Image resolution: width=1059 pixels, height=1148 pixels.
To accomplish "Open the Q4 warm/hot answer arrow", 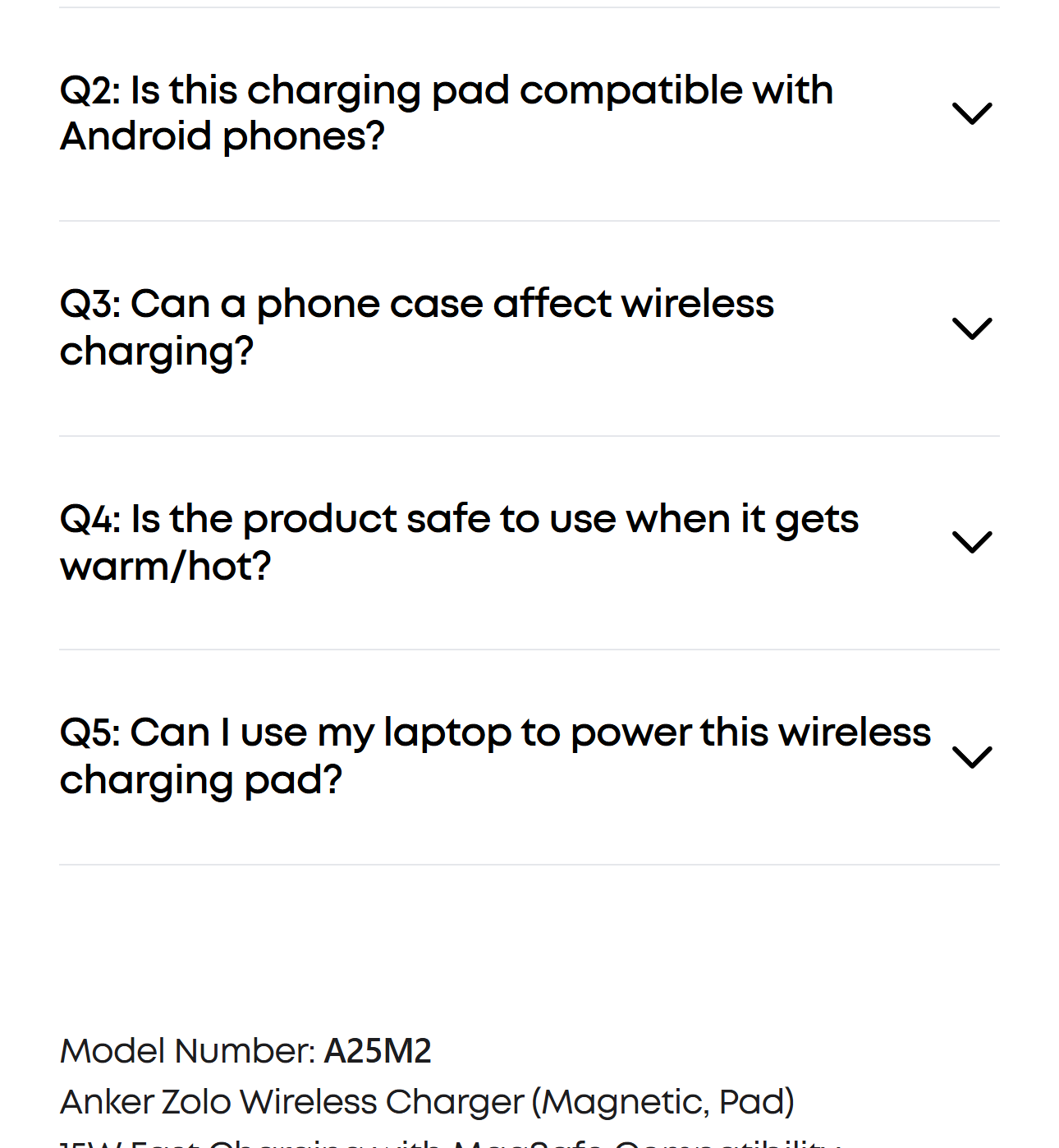I will (x=972, y=542).
